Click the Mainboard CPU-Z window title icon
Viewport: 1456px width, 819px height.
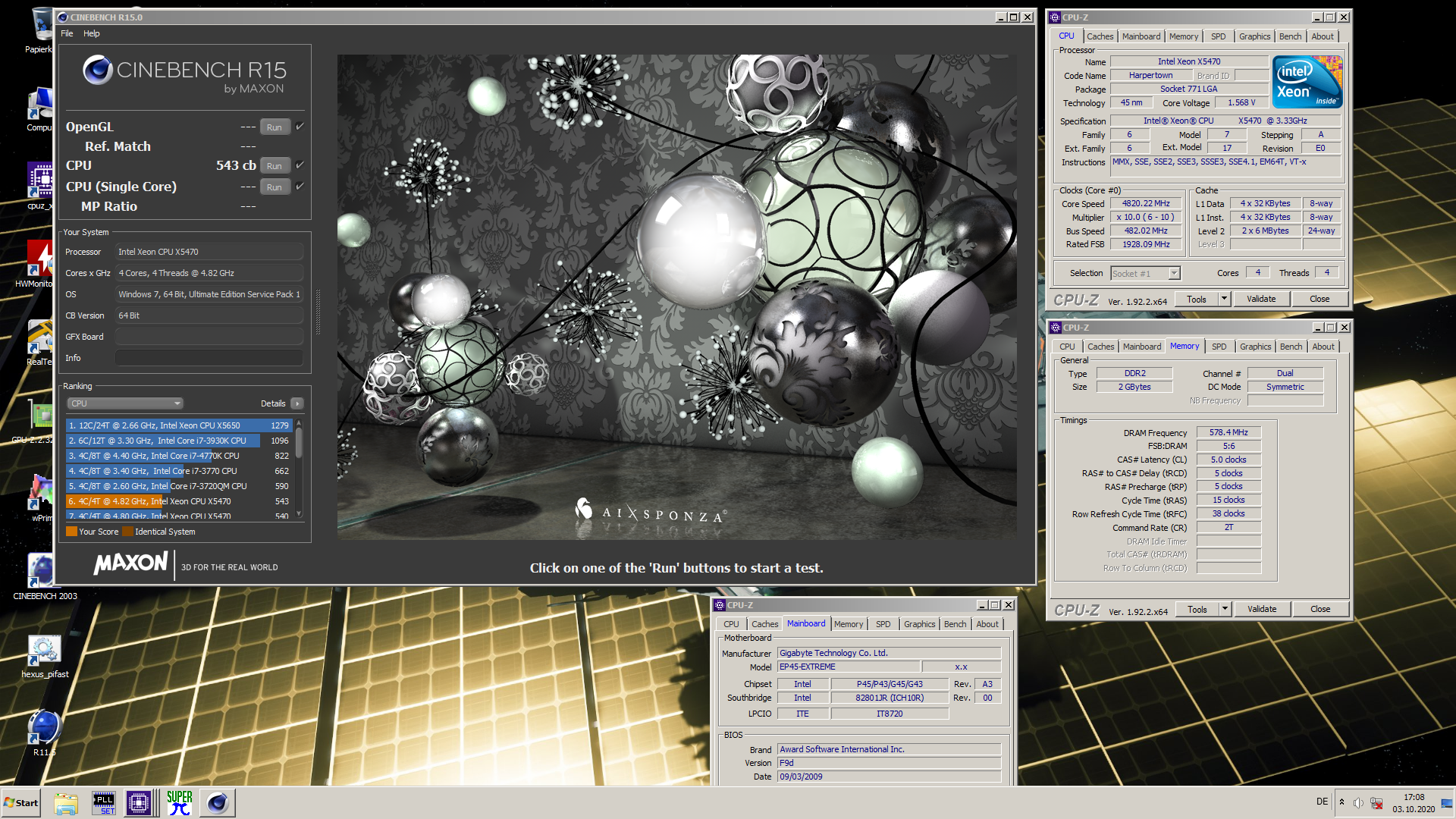(720, 605)
